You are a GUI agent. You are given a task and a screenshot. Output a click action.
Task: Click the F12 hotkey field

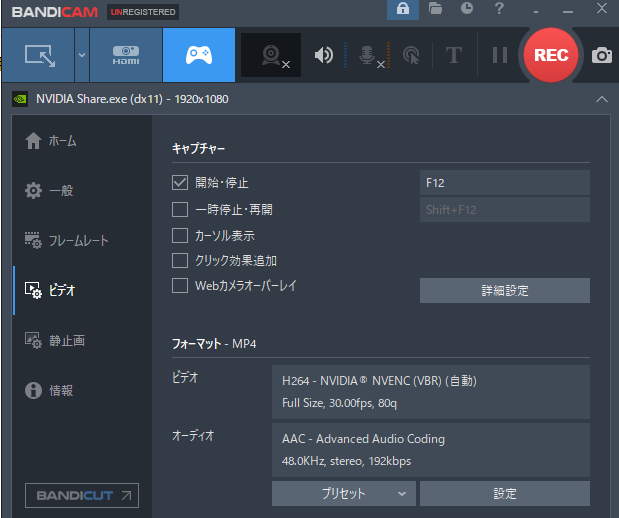505,183
